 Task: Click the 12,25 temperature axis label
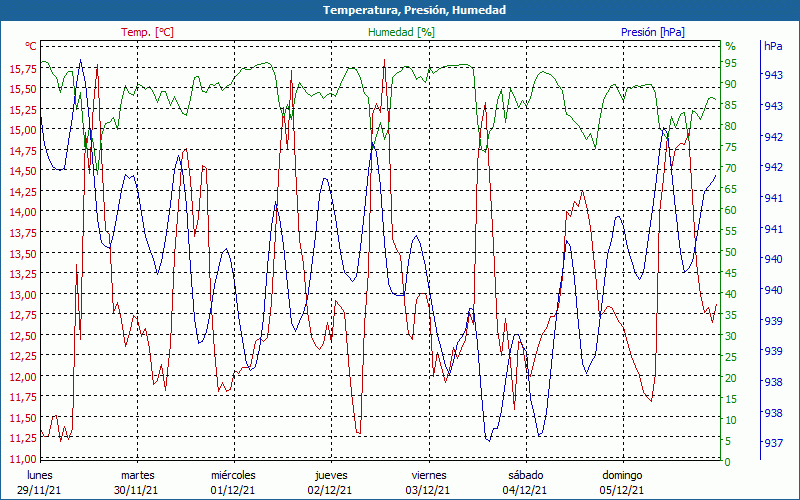pos(23,356)
